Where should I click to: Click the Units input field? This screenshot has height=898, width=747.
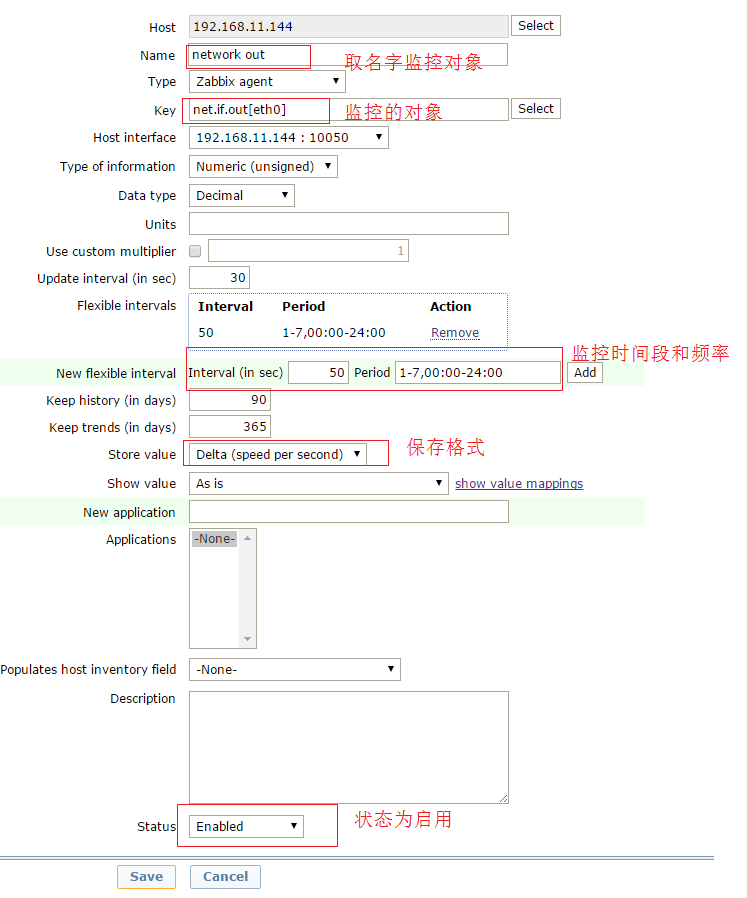click(348, 224)
